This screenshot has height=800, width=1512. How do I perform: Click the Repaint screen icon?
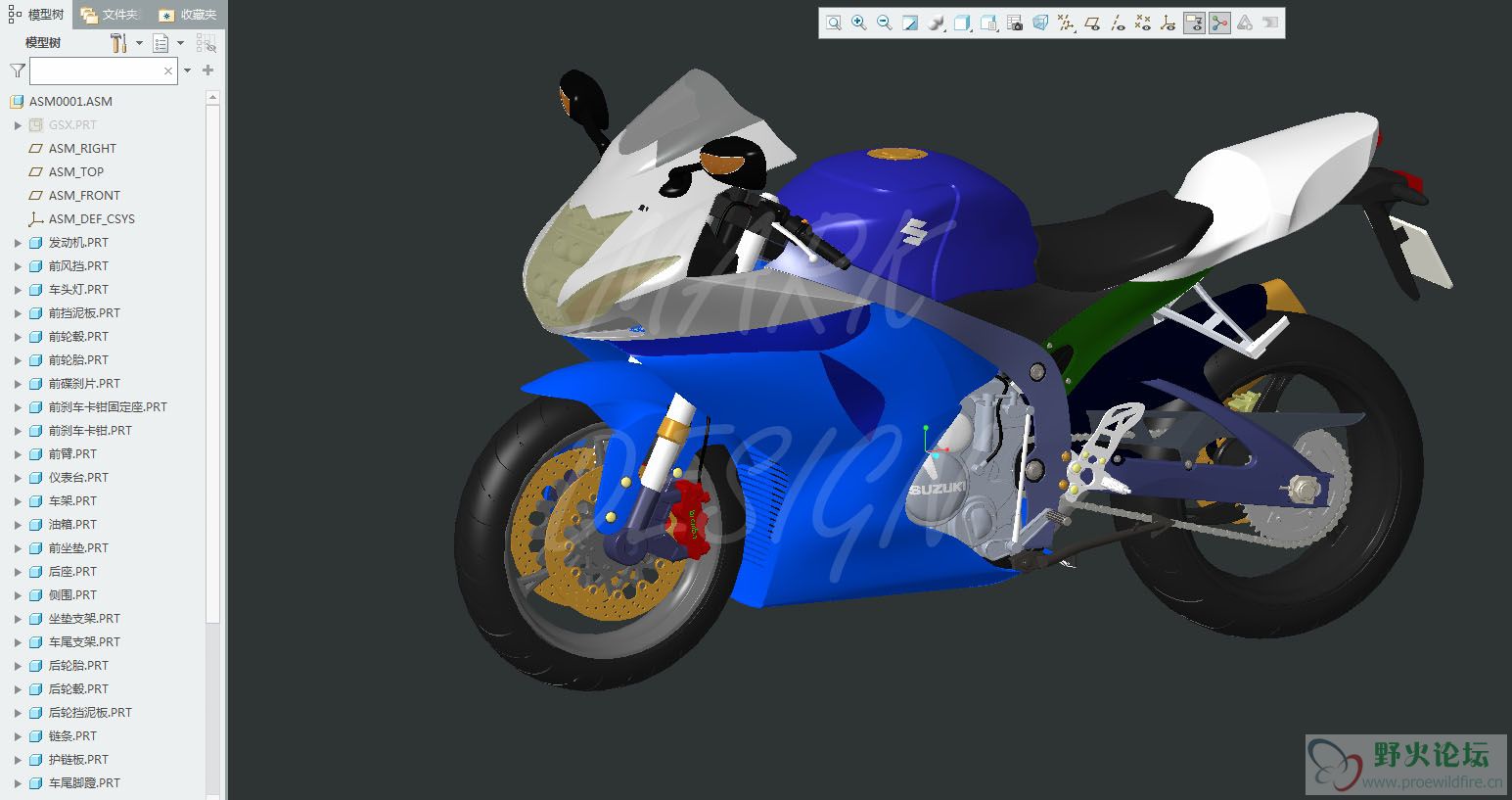(x=909, y=23)
